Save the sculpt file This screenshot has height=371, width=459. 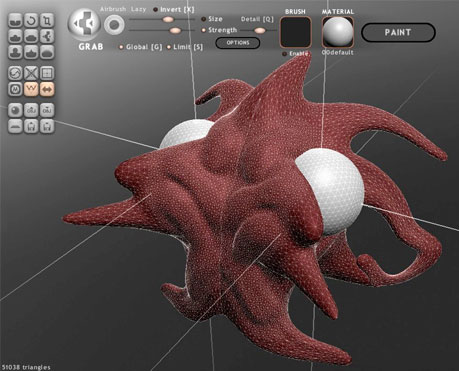tap(47, 126)
